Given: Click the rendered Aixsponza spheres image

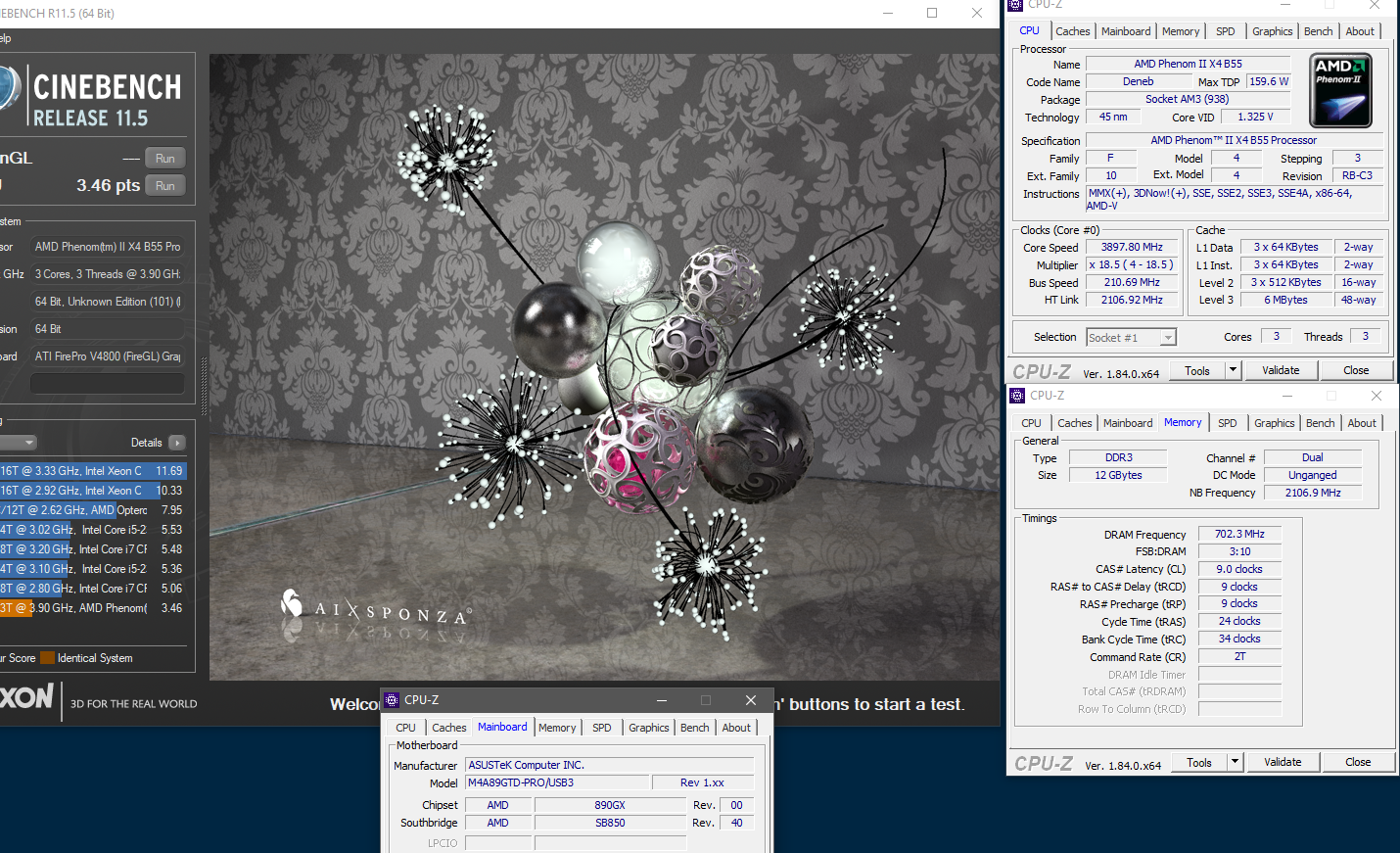Looking at the screenshot, I should pyautogui.click(x=604, y=367).
